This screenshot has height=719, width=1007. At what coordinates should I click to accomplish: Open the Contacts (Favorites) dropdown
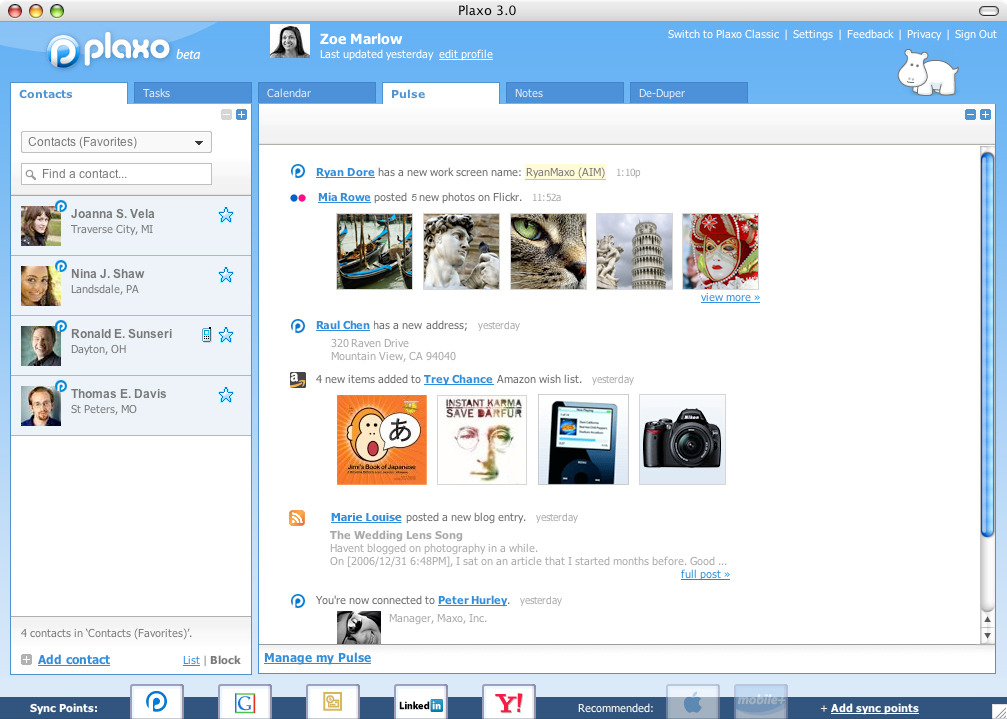[x=116, y=142]
